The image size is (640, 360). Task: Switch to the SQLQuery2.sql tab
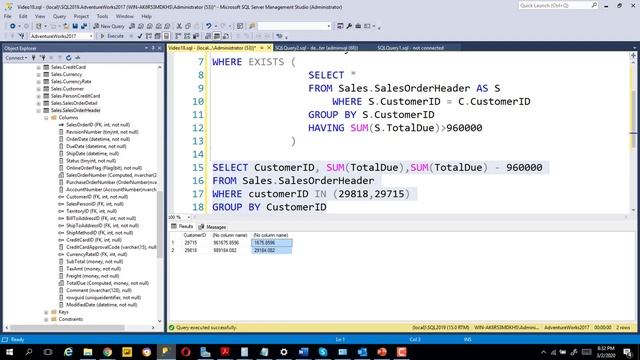tap(316, 48)
